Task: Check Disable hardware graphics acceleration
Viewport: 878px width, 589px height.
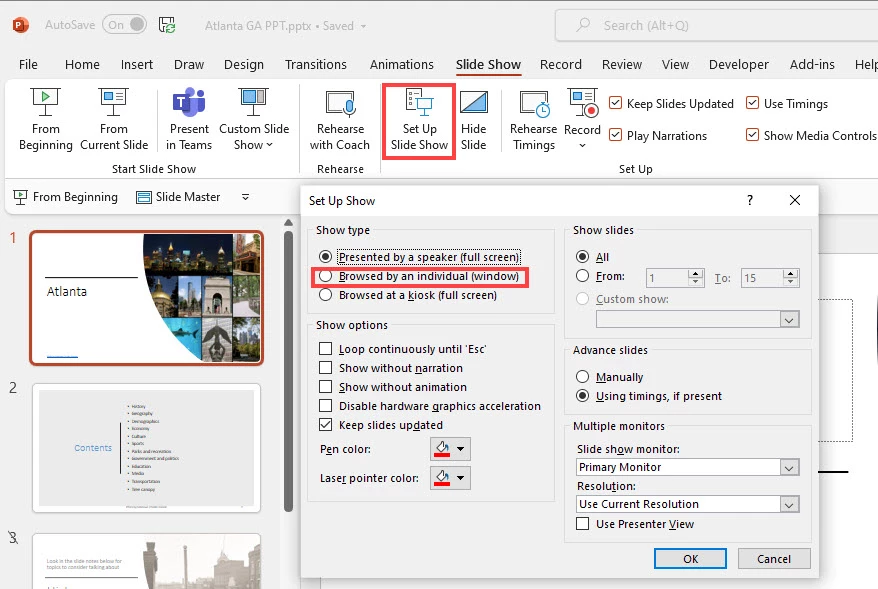Action: 325,406
